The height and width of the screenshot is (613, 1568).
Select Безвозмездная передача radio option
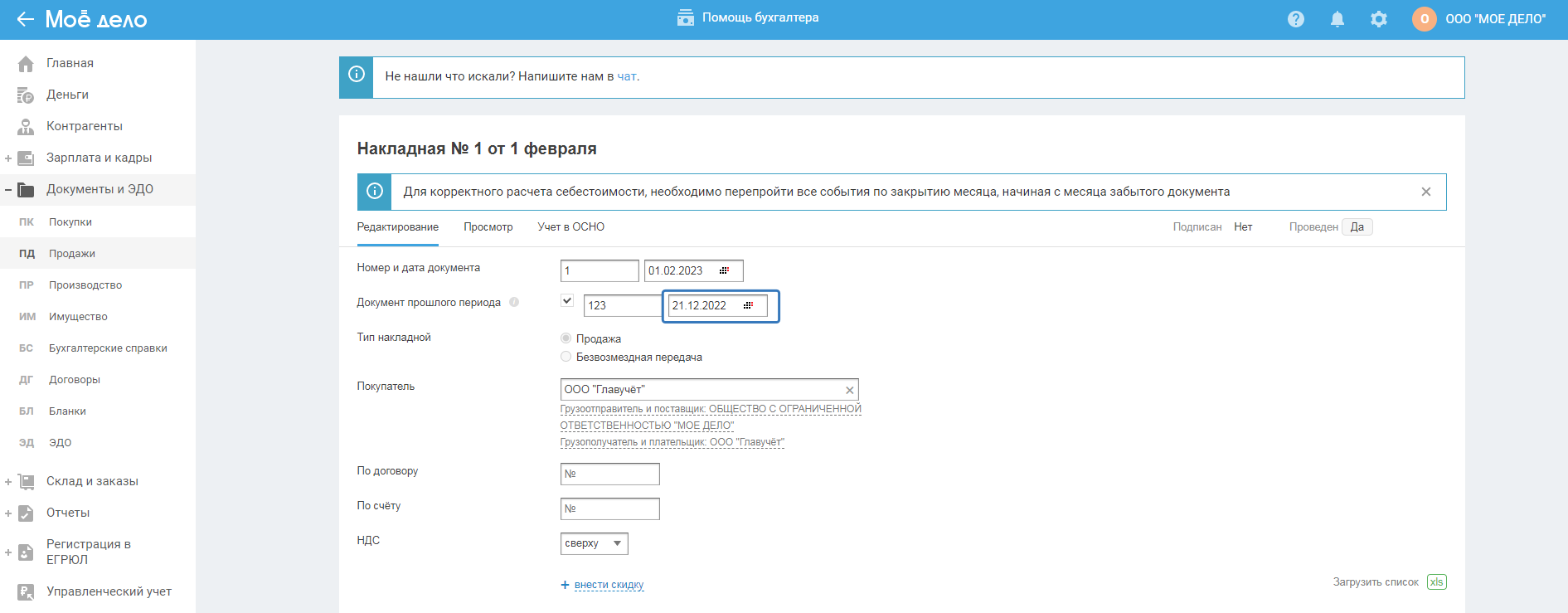pyautogui.click(x=566, y=357)
